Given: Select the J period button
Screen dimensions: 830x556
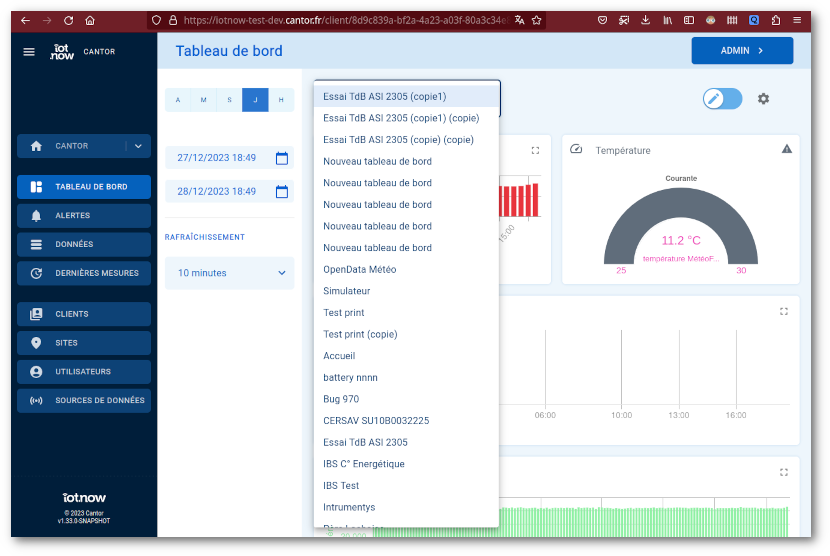Looking at the screenshot, I should pyautogui.click(x=256, y=100).
